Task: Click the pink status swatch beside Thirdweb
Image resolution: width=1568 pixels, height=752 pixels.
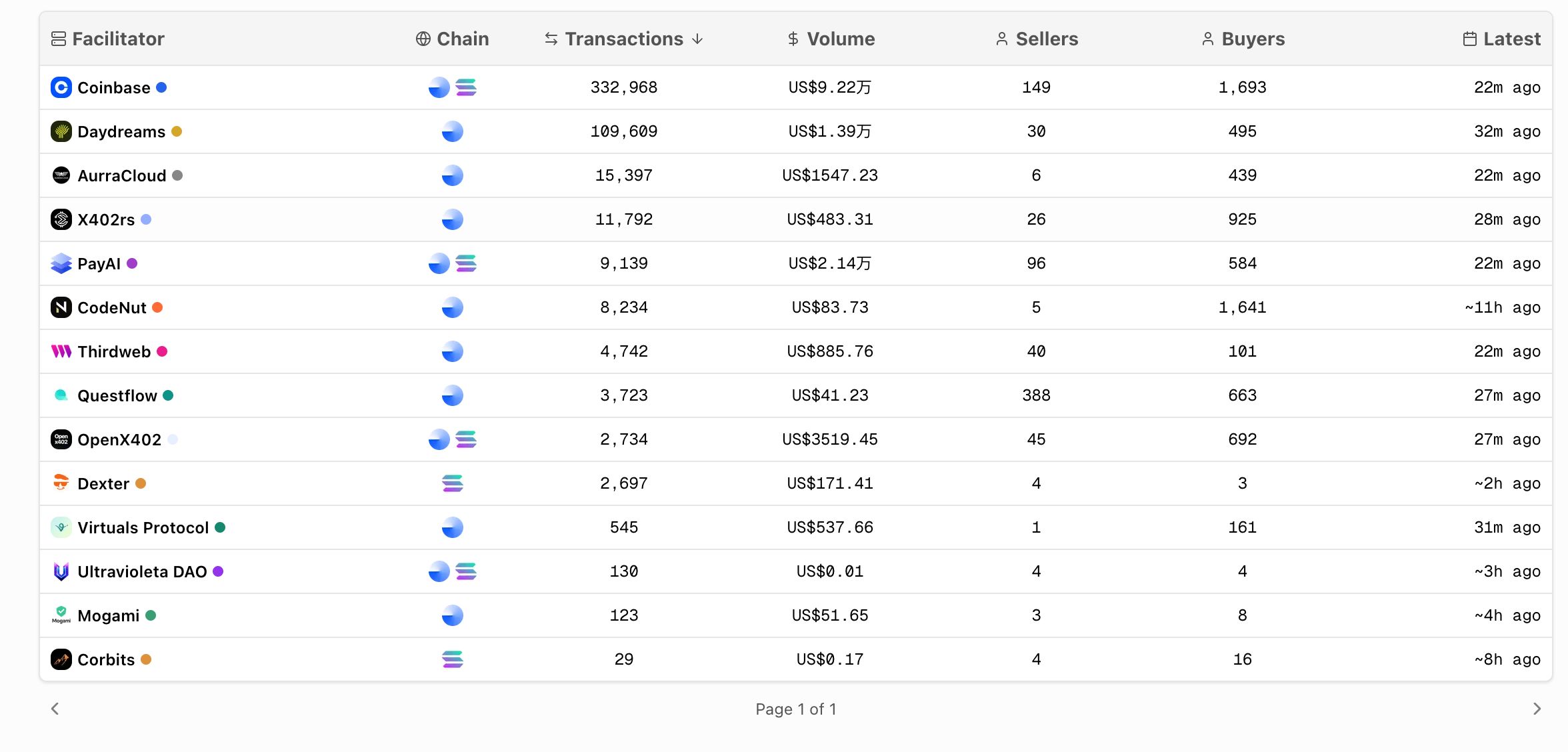Action: (x=161, y=351)
